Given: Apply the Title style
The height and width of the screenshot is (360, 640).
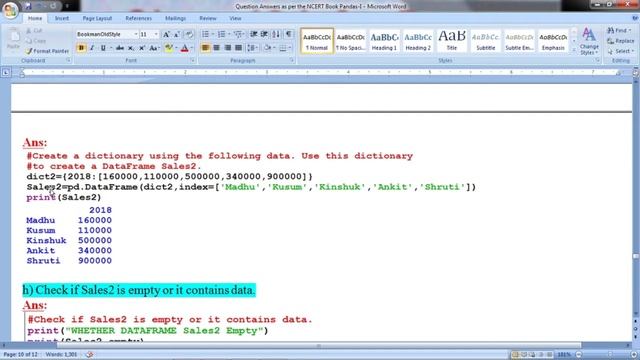Looking at the screenshot, I should pos(452,40).
